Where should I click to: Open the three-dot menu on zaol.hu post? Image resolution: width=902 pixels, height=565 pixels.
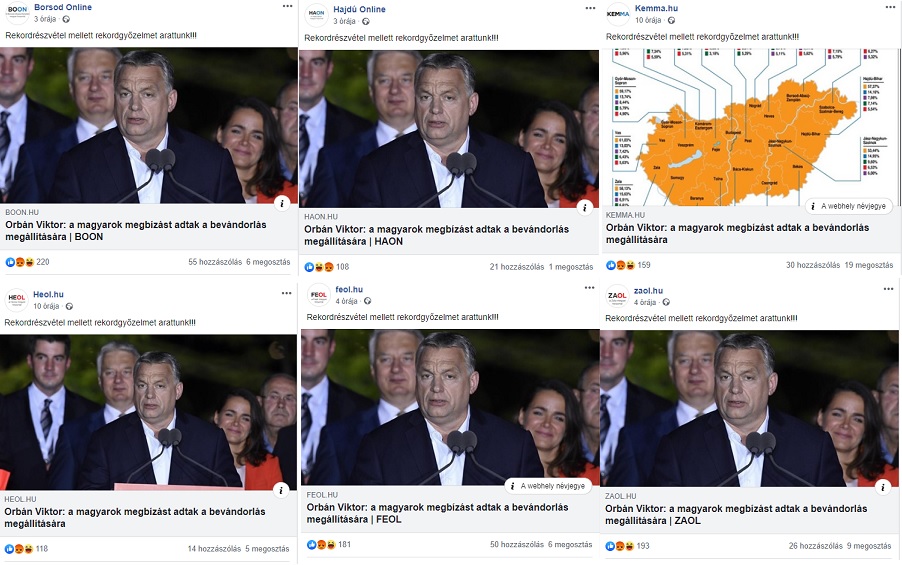888,289
